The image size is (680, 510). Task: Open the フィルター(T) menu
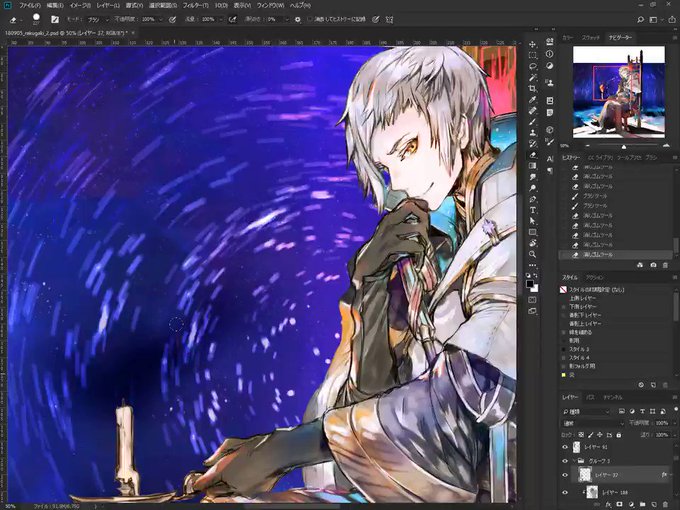point(195,6)
